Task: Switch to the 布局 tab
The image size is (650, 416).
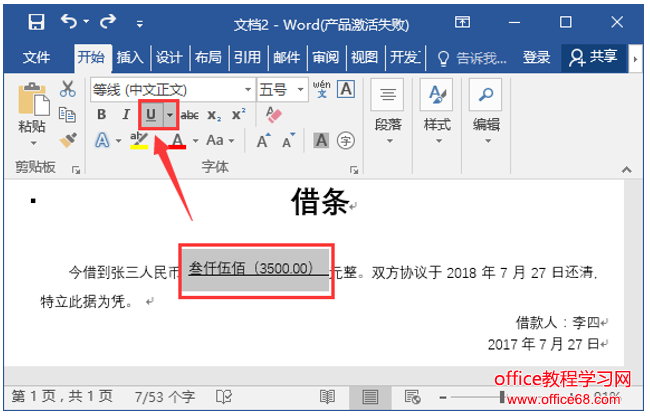Action: click(208, 57)
